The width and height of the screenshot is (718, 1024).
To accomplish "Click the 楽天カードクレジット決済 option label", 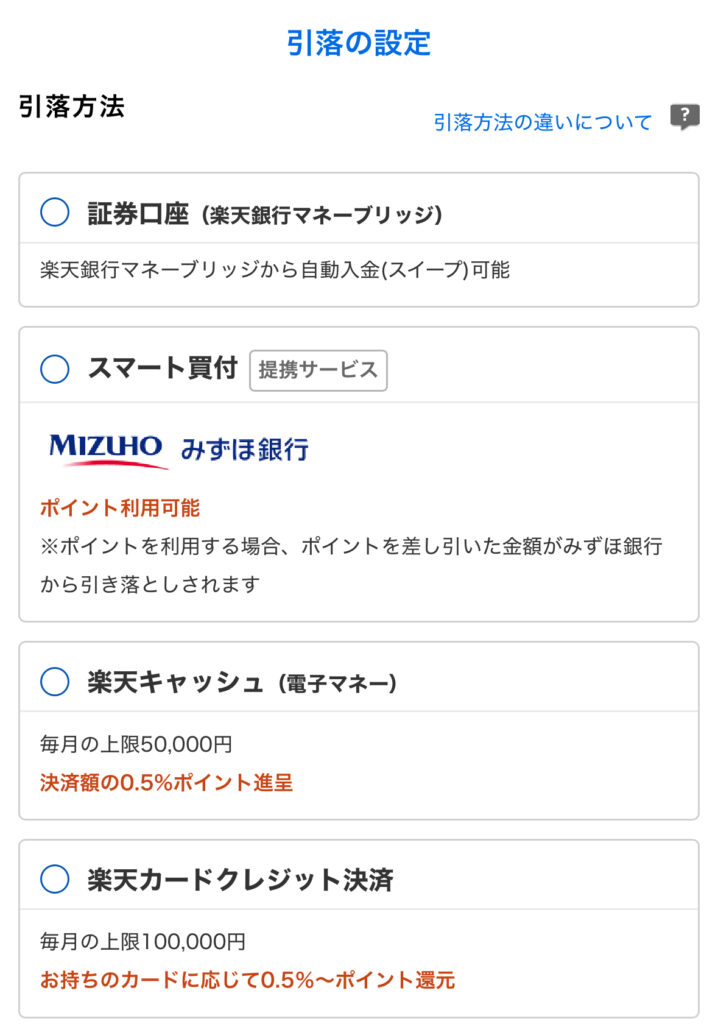I will [x=240, y=880].
